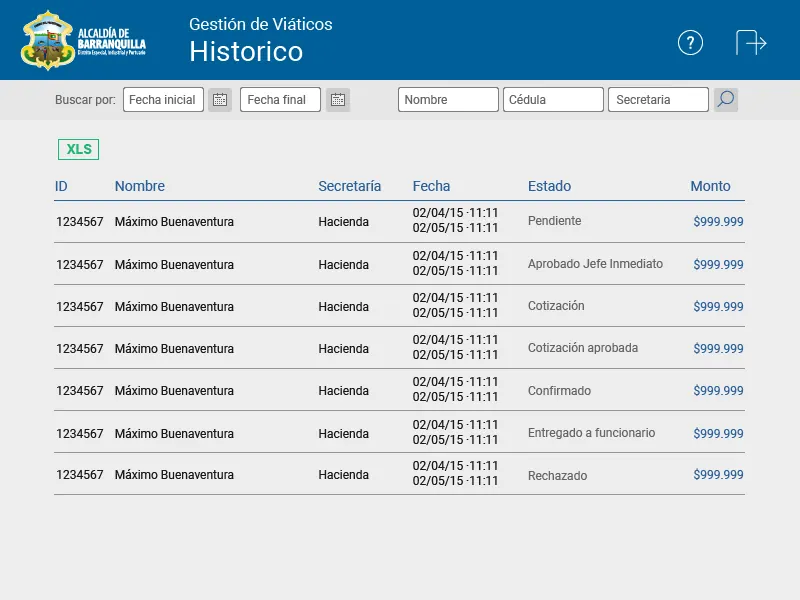This screenshot has height=600, width=800.
Task: Click the magnifier search button
Action: [726, 99]
